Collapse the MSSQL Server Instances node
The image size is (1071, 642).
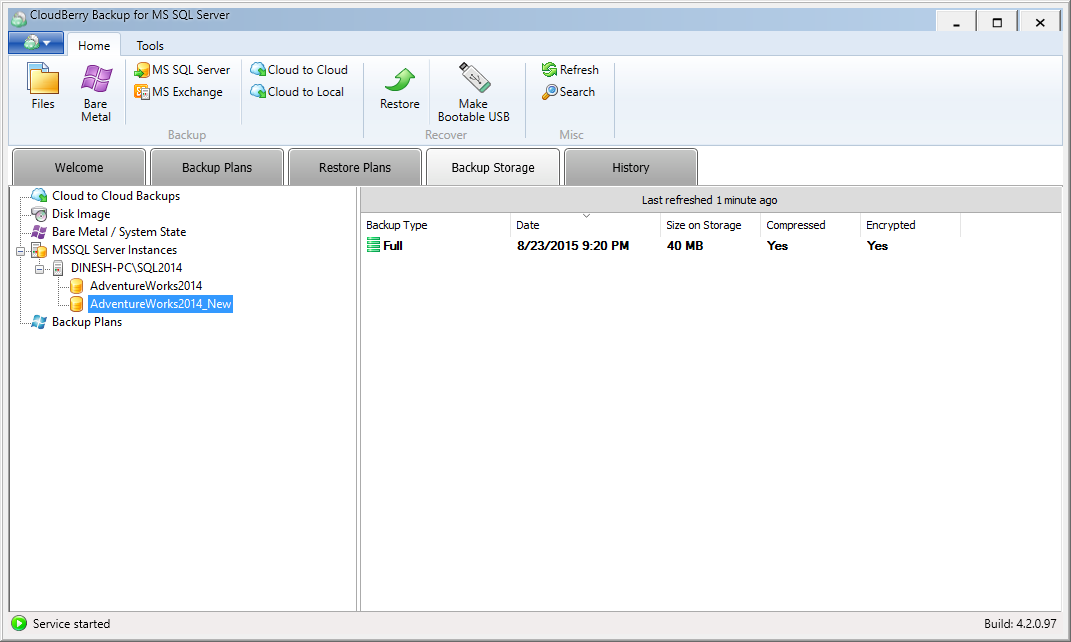20,251
